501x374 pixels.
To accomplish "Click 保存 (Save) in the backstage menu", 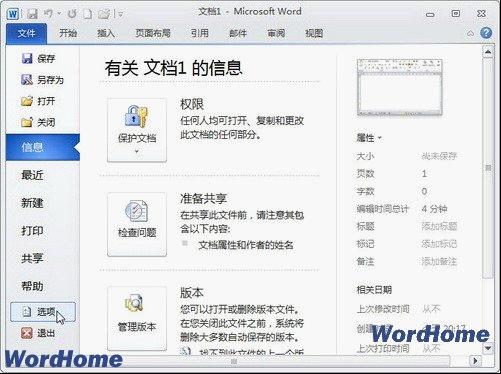I will (38, 59).
